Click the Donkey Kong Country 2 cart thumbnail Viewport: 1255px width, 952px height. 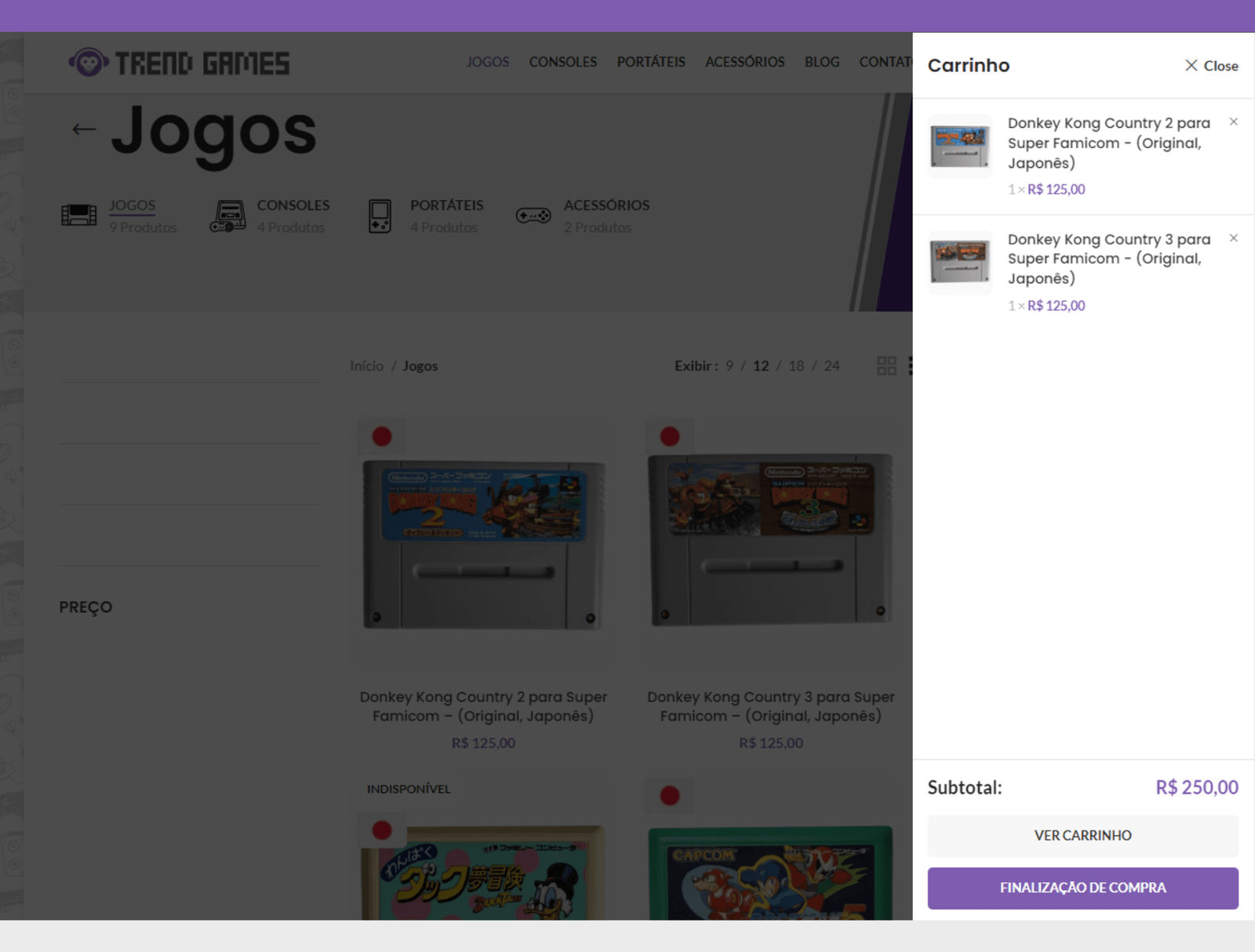point(959,146)
